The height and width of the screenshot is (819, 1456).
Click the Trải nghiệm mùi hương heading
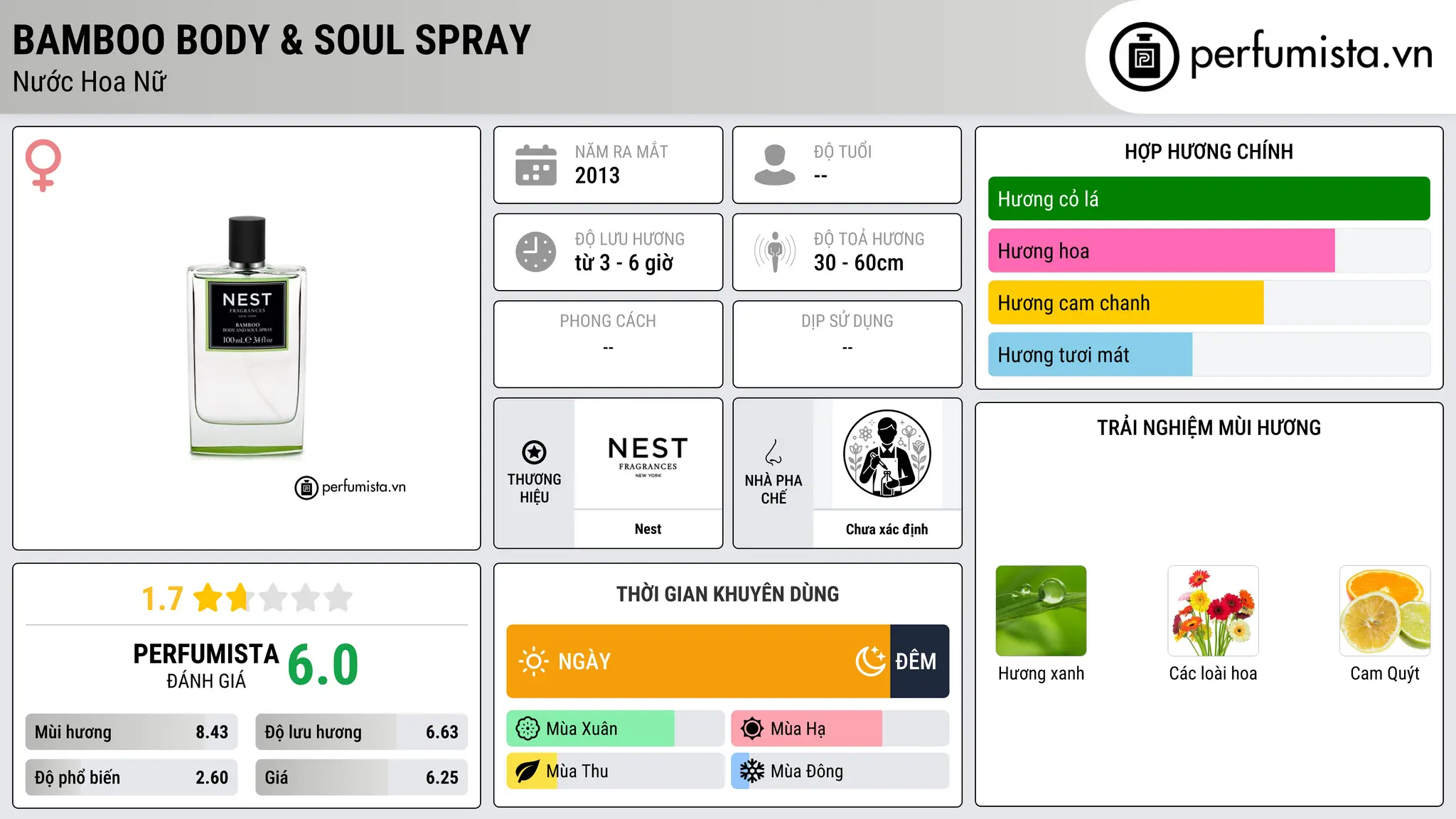click(x=1209, y=427)
